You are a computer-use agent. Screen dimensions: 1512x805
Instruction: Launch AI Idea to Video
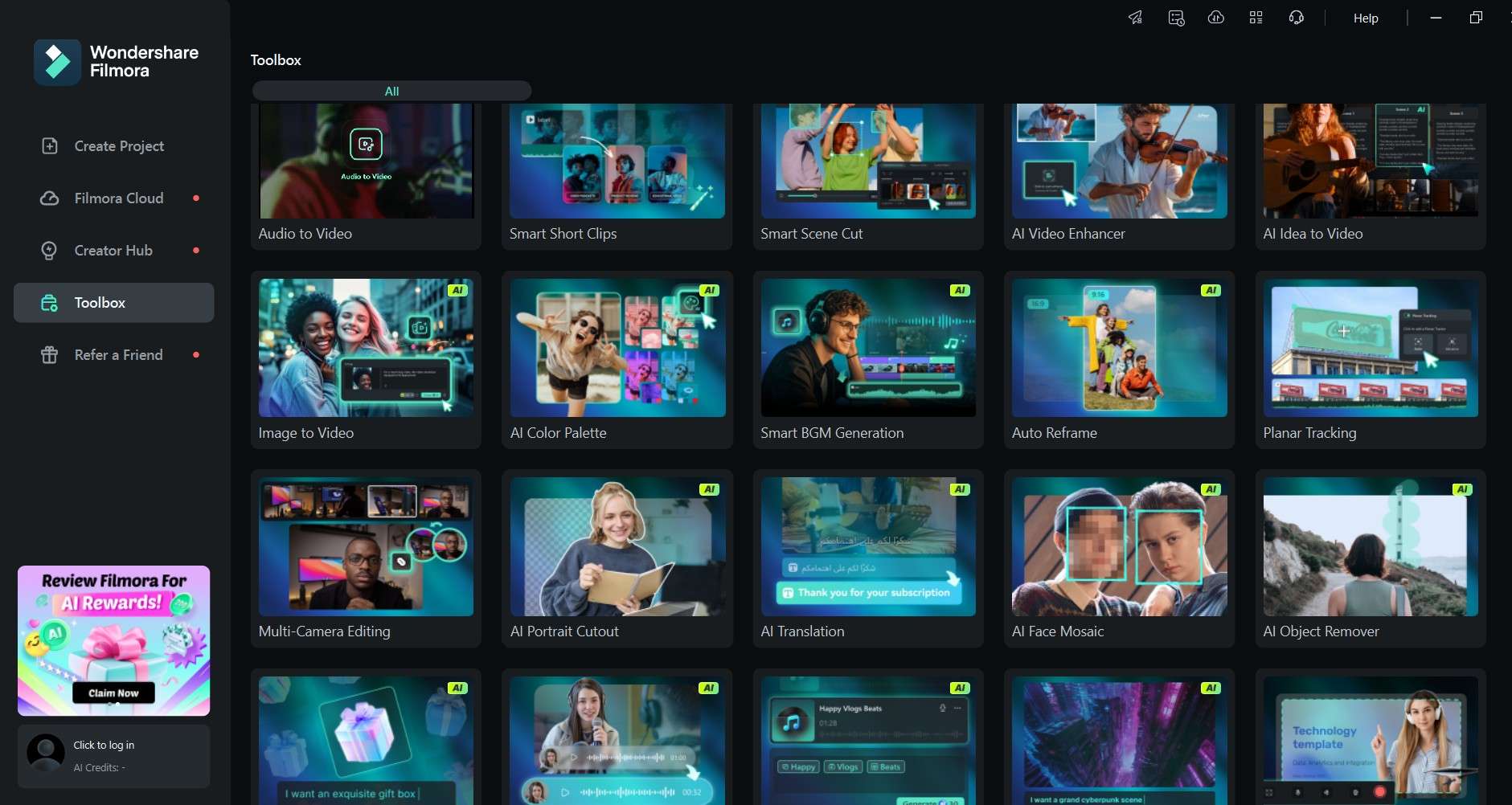pyautogui.click(x=1371, y=177)
